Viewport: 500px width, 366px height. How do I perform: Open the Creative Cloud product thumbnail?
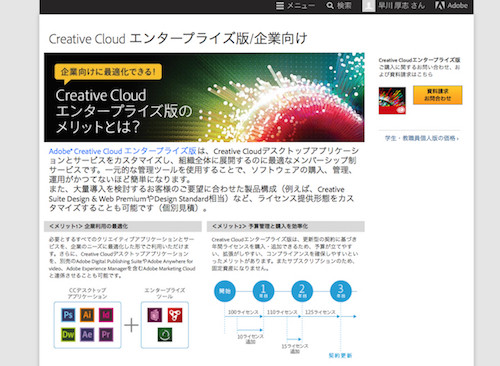point(392,101)
